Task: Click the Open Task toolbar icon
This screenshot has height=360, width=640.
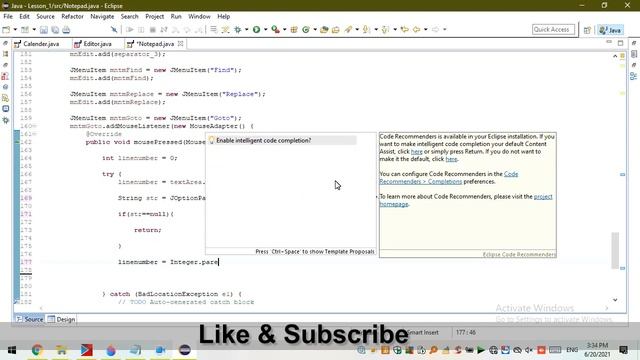Action: pos(336,29)
